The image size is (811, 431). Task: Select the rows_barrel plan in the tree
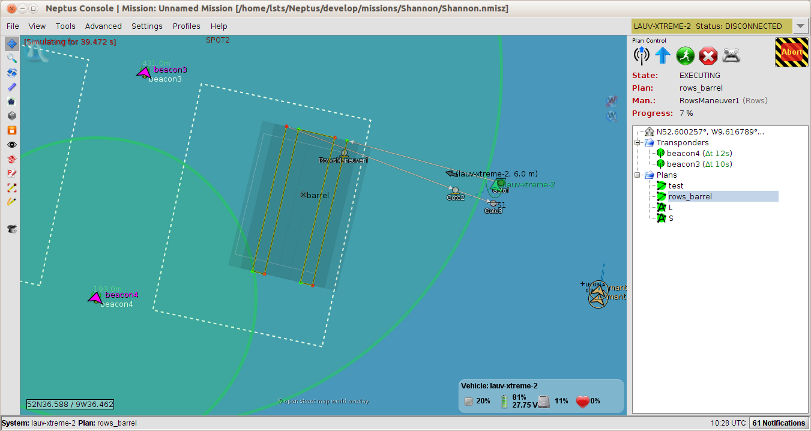click(689, 197)
